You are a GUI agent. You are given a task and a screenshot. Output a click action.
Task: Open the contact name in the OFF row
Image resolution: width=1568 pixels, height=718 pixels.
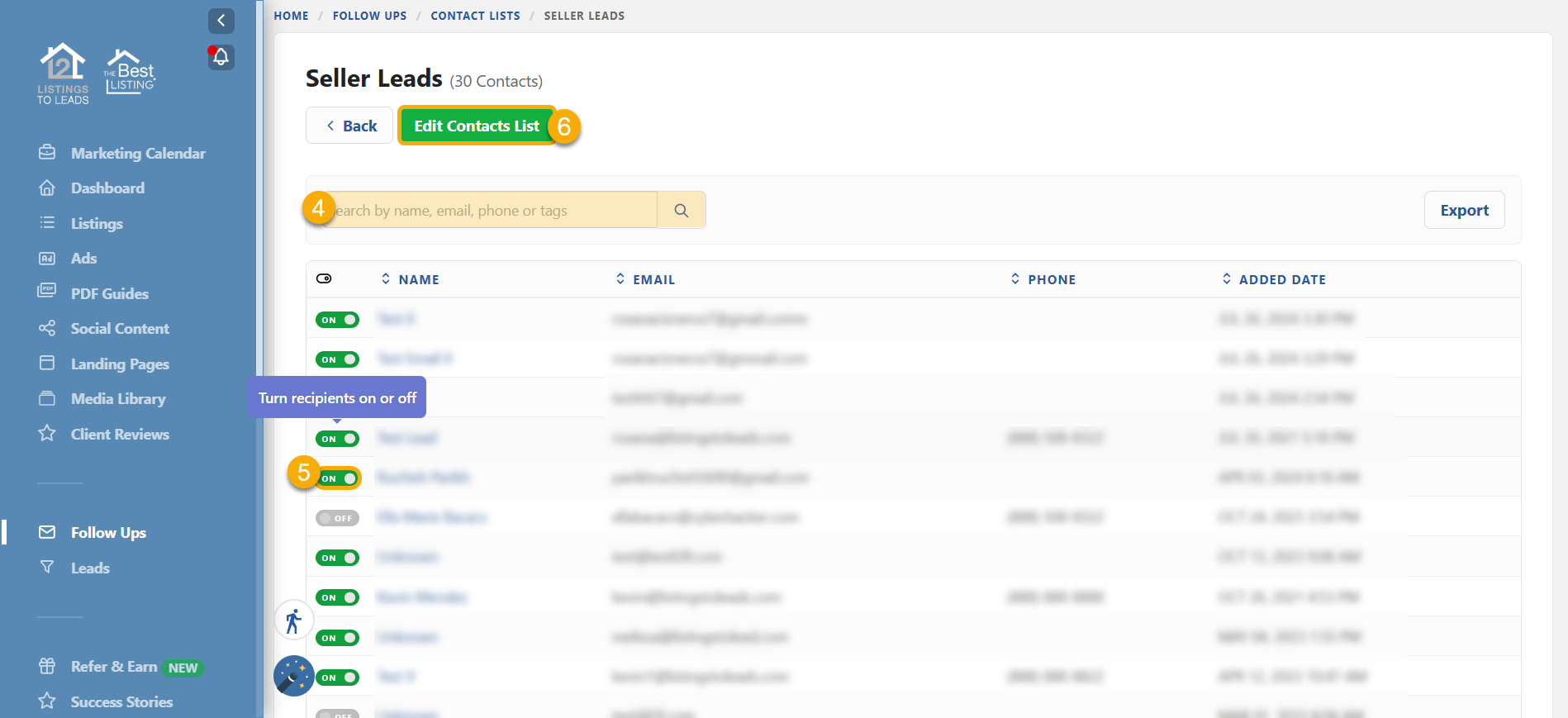[x=431, y=517]
